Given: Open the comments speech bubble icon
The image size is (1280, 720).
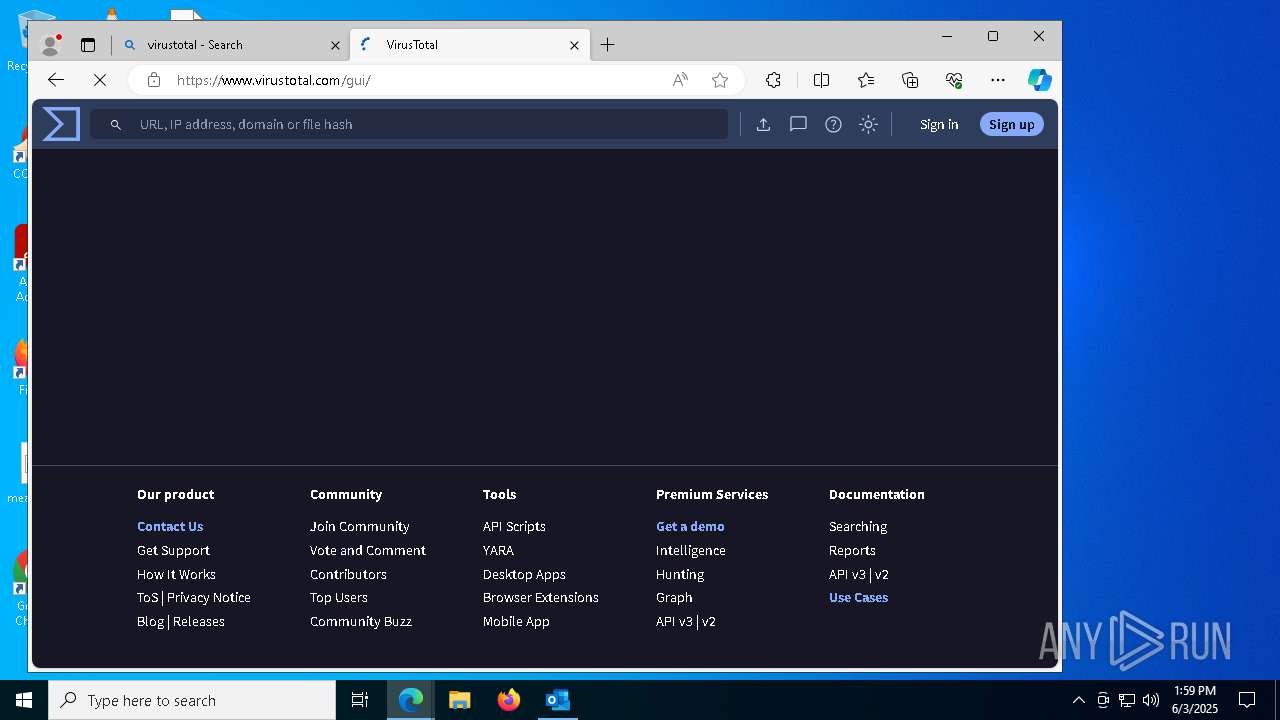Looking at the screenshot, I should 798,125.
